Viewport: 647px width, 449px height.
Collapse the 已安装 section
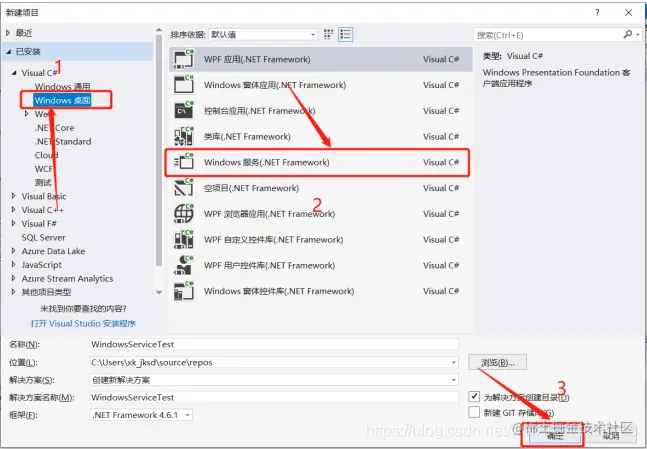point(8,52)
